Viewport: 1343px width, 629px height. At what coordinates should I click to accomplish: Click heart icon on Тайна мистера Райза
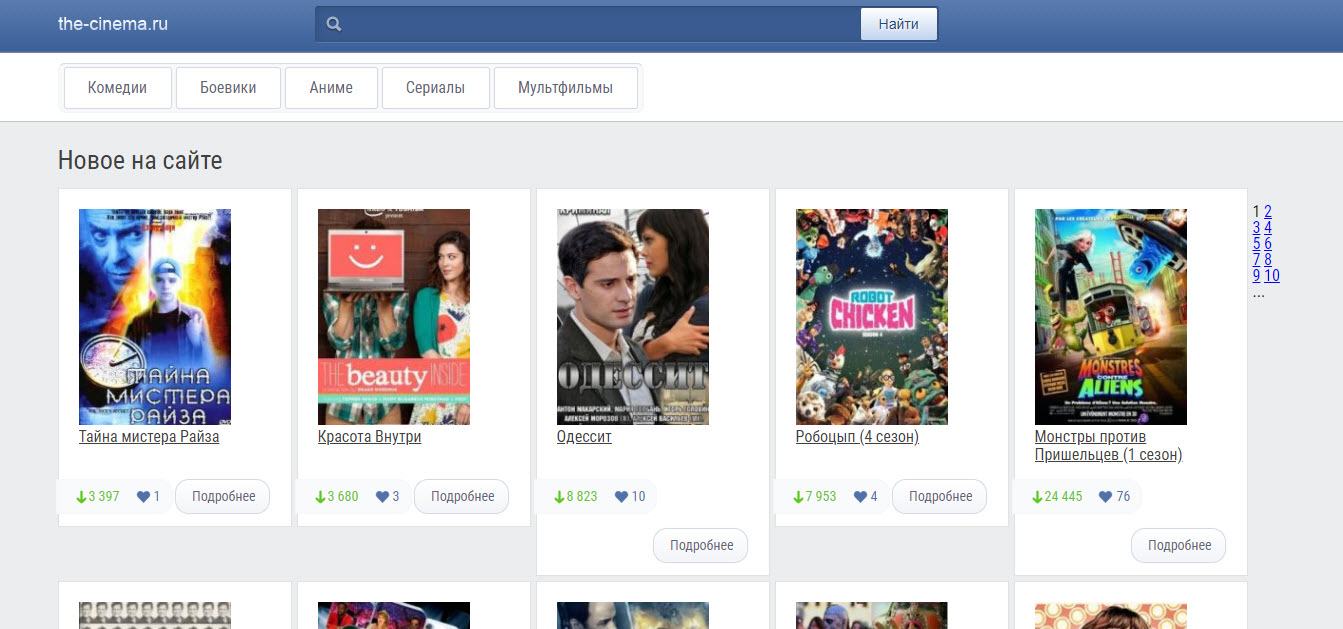click(143, 497)
